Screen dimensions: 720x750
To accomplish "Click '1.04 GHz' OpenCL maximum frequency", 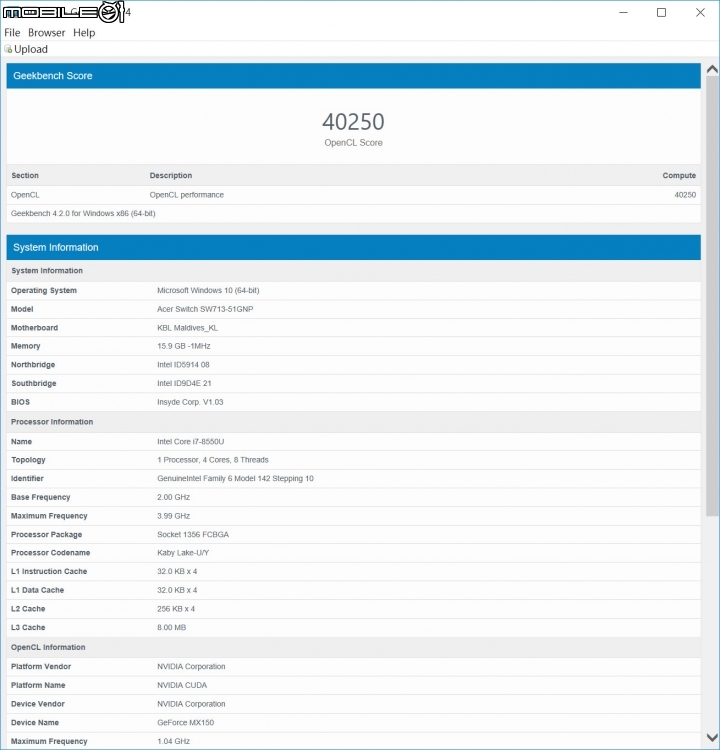I will point(173,741).
